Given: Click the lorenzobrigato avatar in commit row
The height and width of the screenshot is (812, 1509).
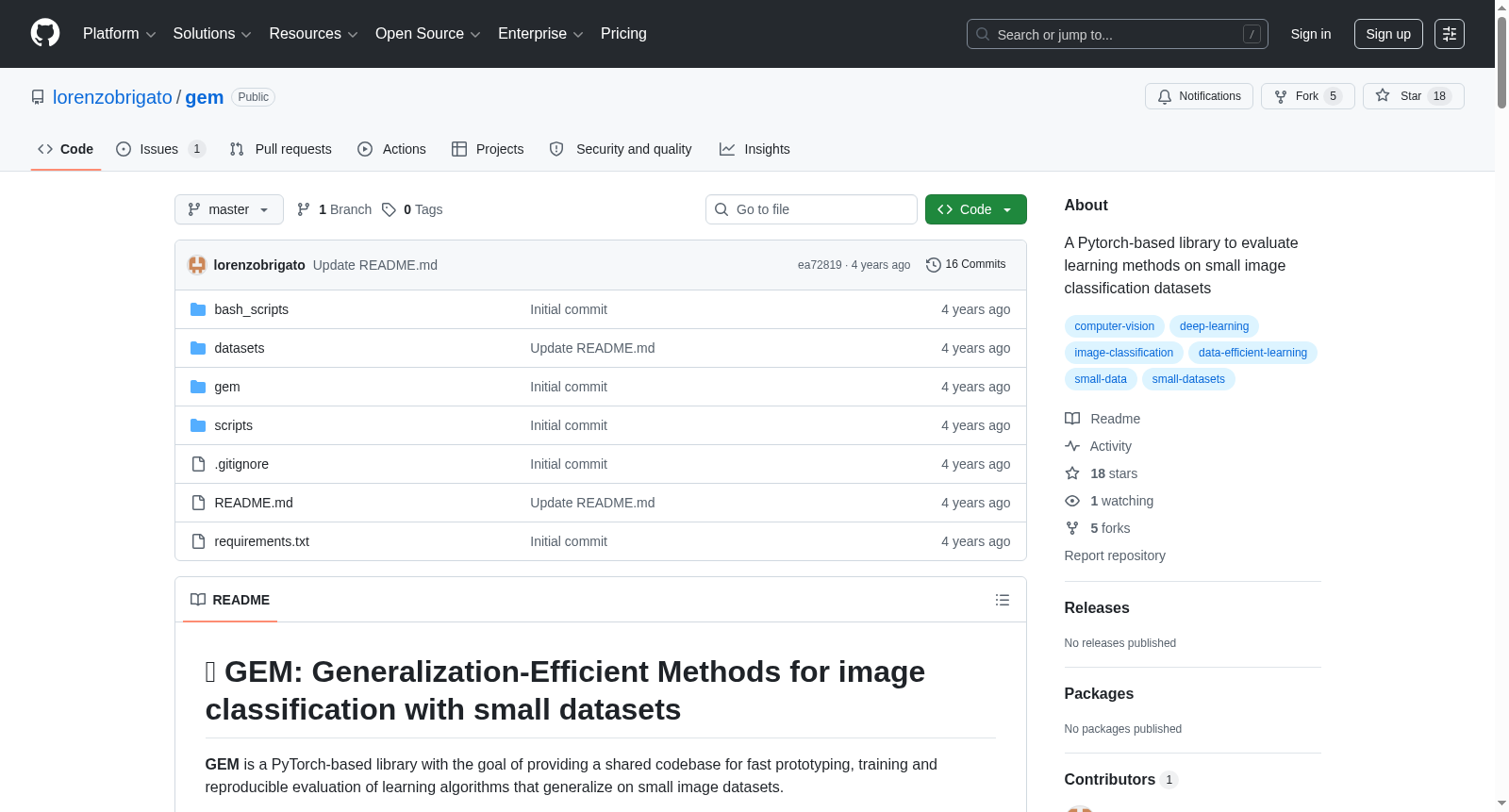Looking at the screenshot, I should click(x=197, y=265).
